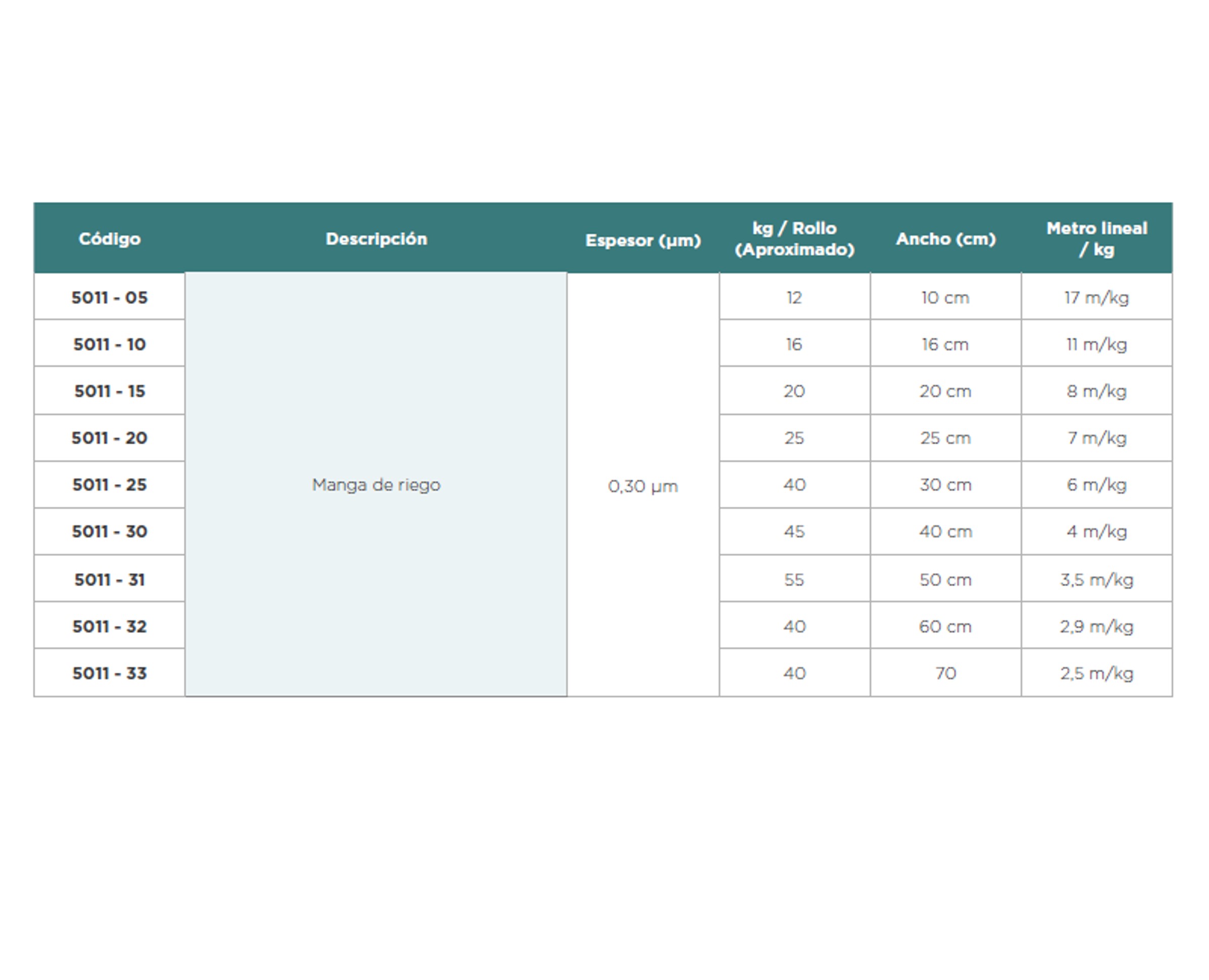Select code cell 5011 - 33
The width and height of the screenshot is (1209, 980).
click(110, 673)
